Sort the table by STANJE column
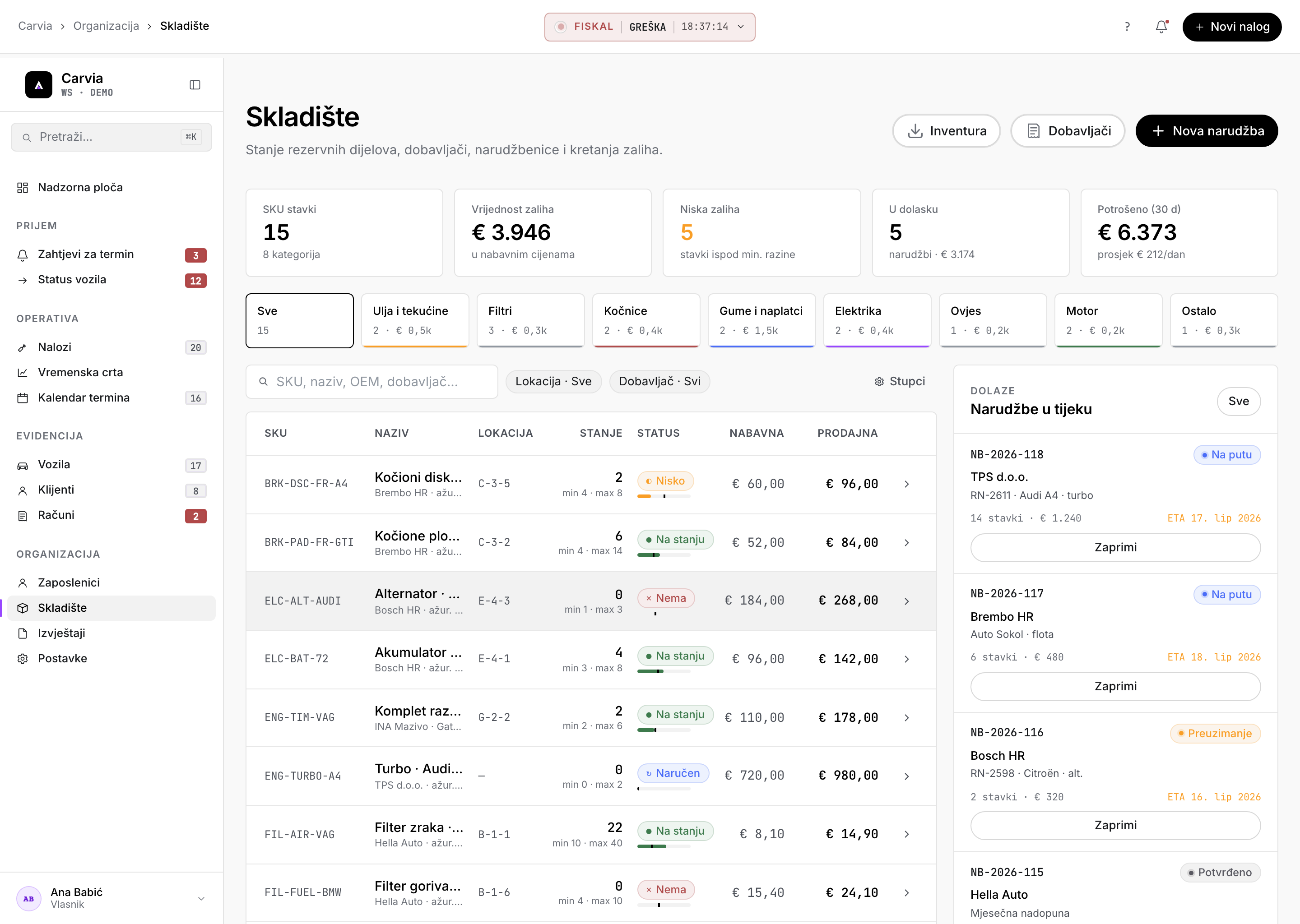1300x924 pixels. (x=600, y=434)
